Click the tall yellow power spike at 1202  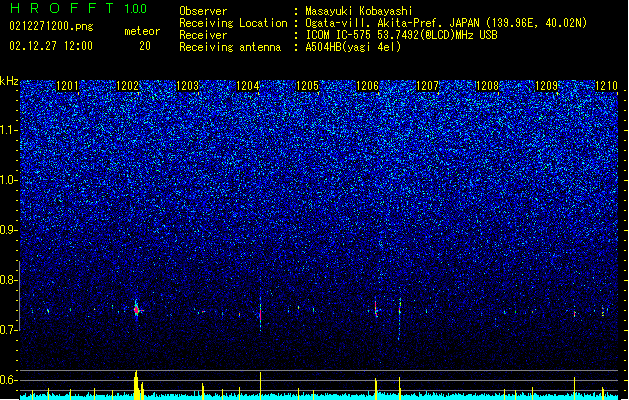pyautogui.click(x=137, y=384)
